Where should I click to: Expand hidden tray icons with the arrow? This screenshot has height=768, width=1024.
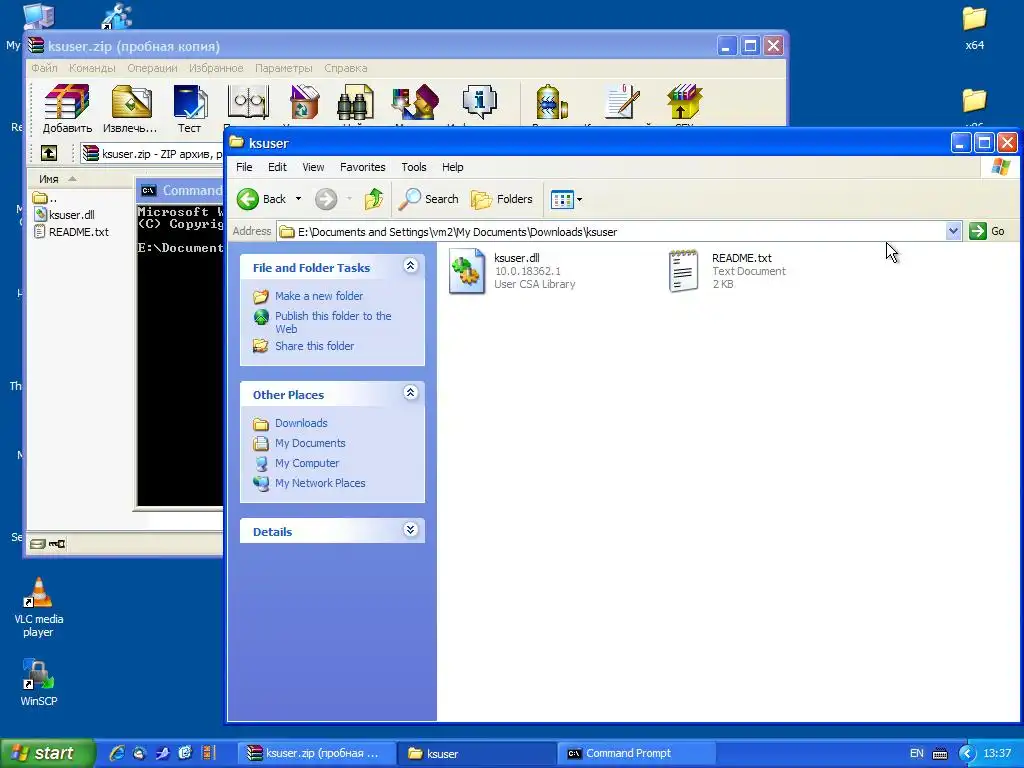(967, 754)
